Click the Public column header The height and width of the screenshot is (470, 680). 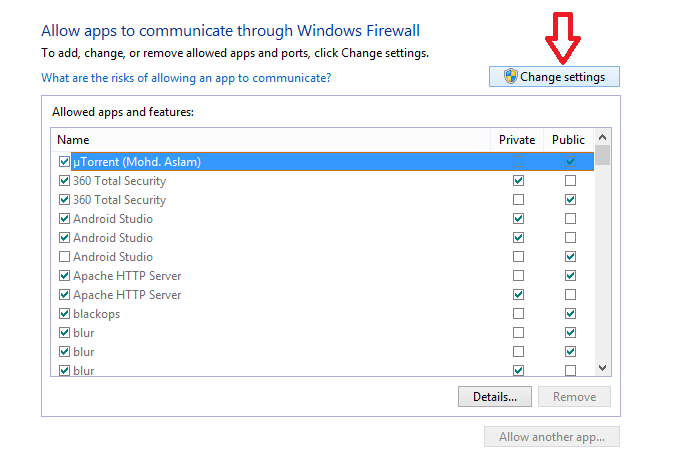pos(569,140)
